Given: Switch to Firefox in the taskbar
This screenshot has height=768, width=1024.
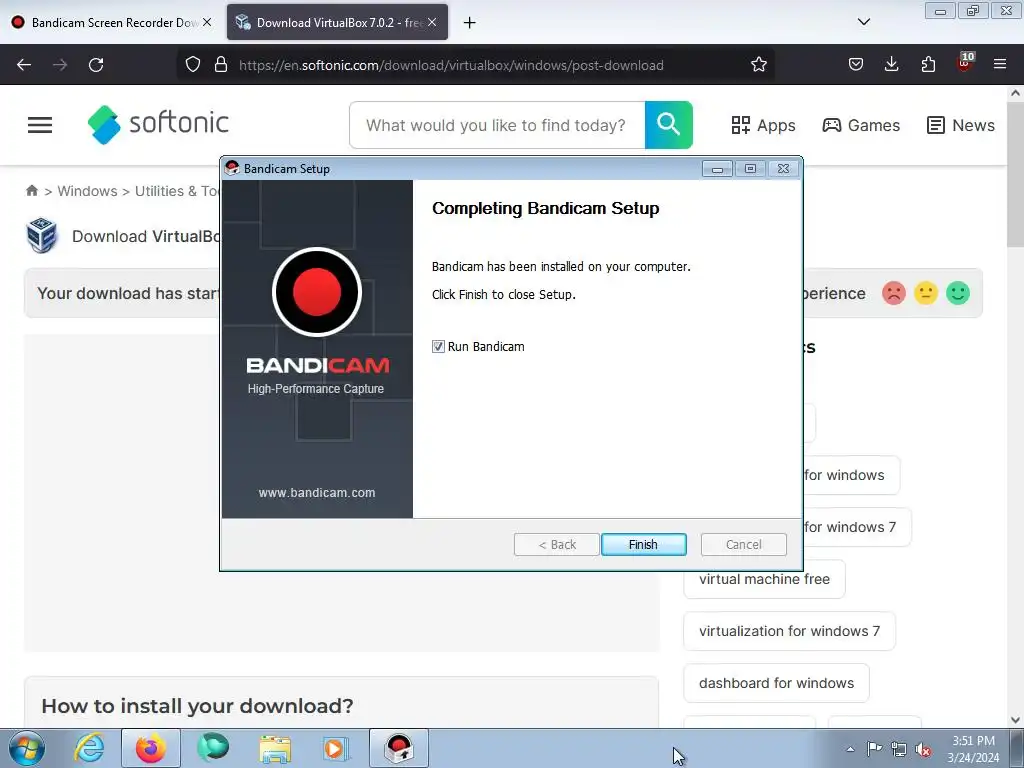Looking at the screenshot, I should point(151,748).
